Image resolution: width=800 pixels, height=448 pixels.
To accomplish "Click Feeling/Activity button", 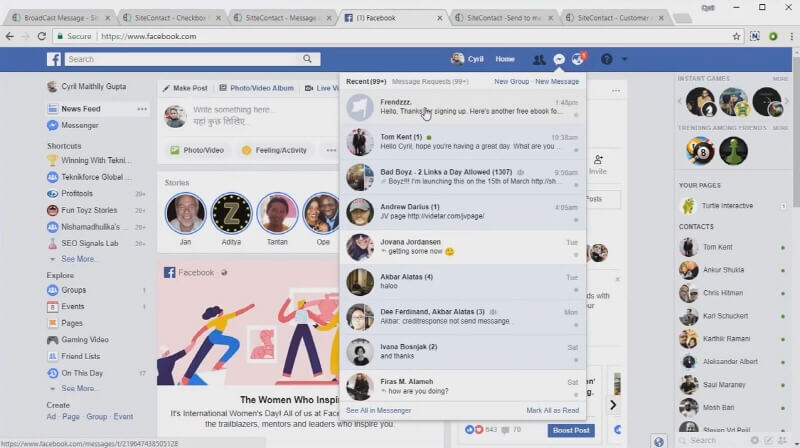I will click(274, 150).
